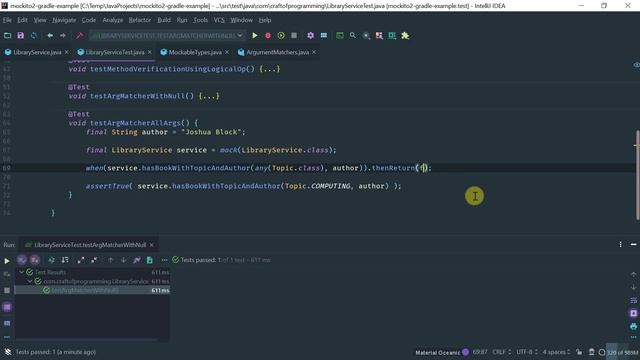Run with coverage icon in toolbar
The height and width of the screenshot is (360, 640).
pos(281,36)
